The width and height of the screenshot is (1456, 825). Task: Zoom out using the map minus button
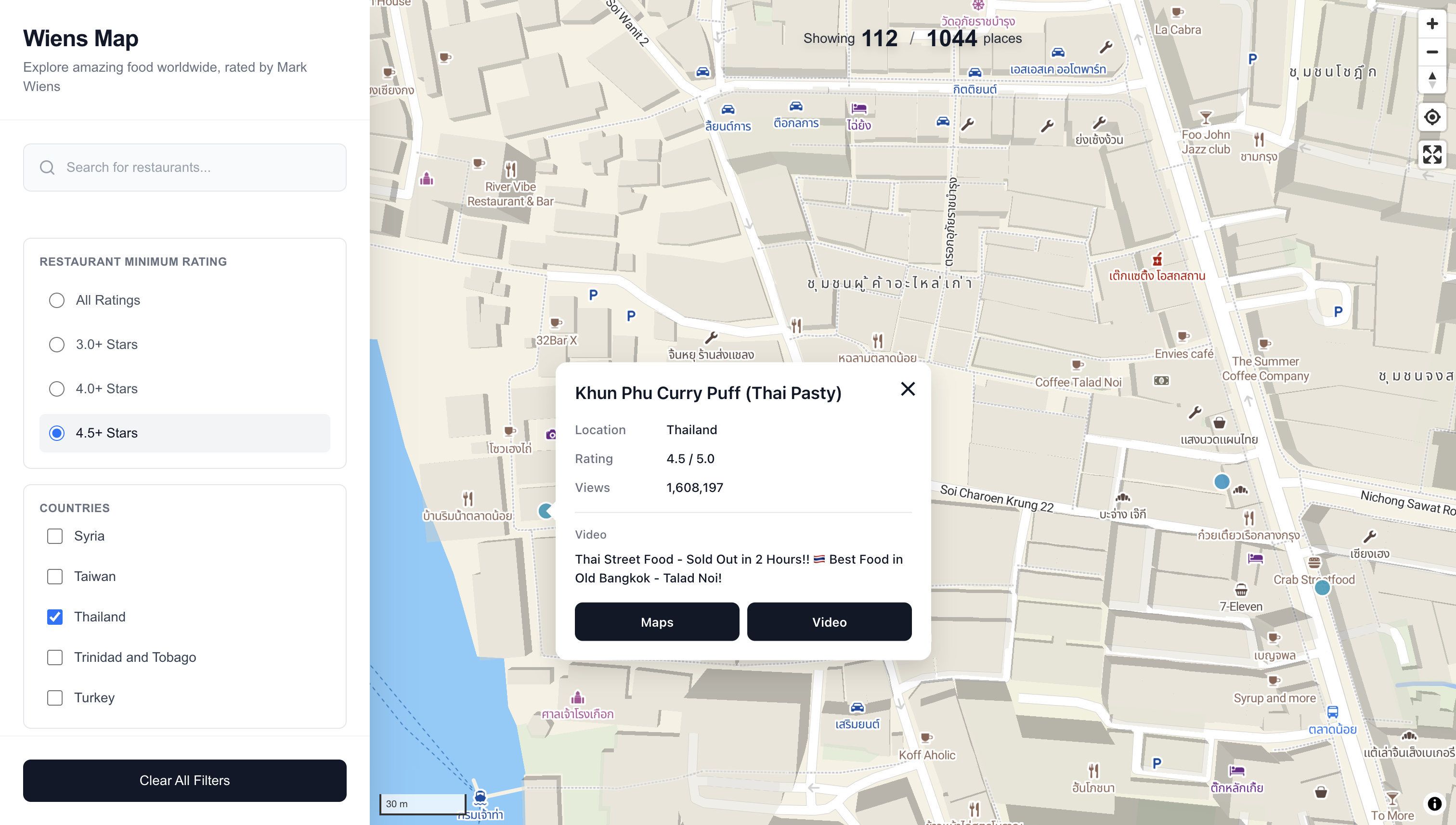tap(1431, 52)
